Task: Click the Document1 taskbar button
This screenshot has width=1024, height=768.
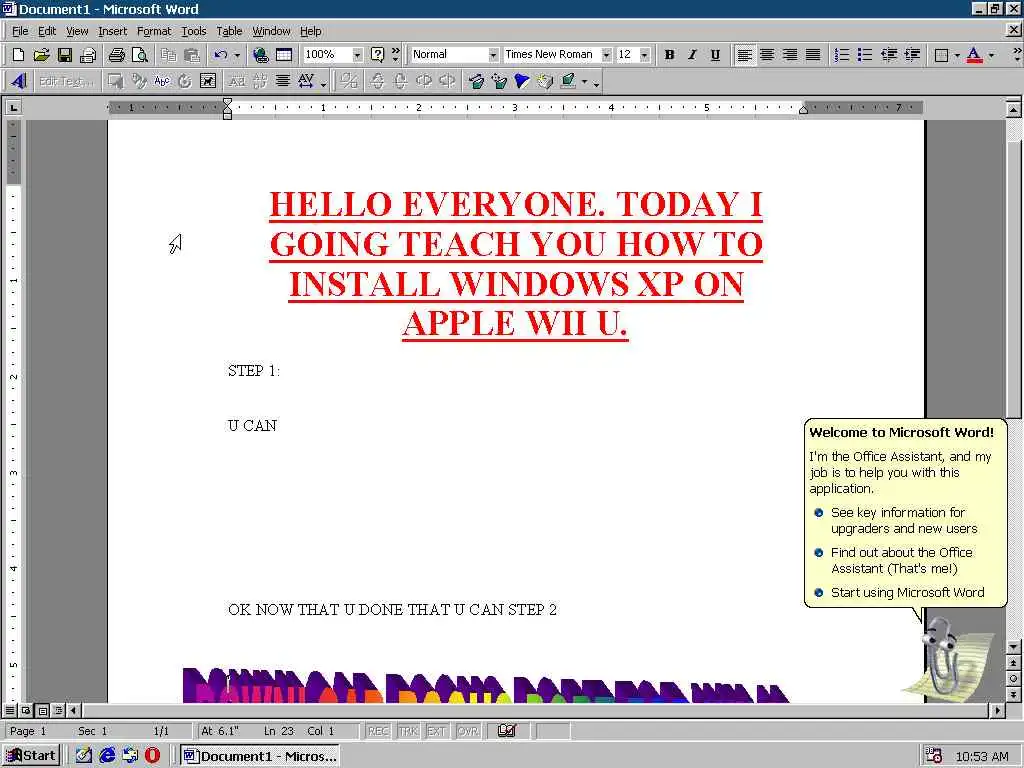Action: point(259,756)
